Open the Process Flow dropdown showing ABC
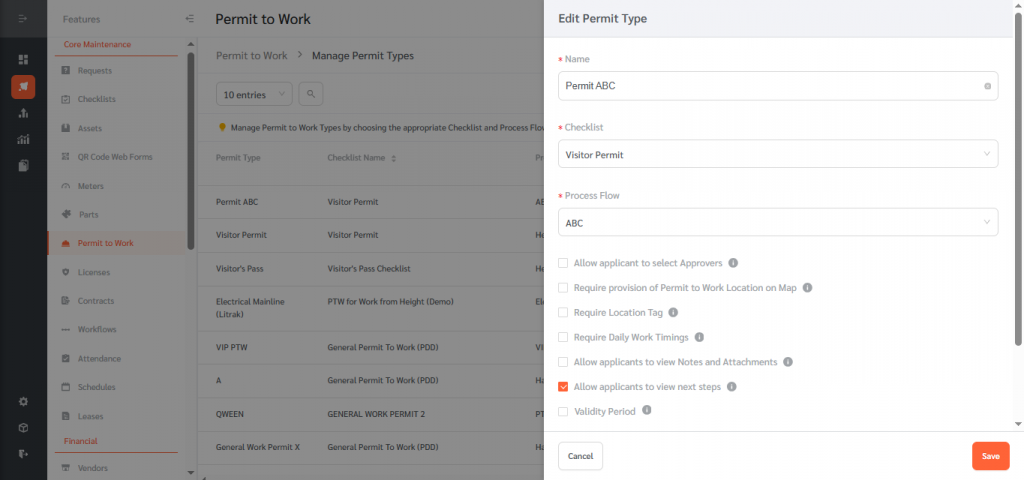1024x480 pixels. pos(777,223)
